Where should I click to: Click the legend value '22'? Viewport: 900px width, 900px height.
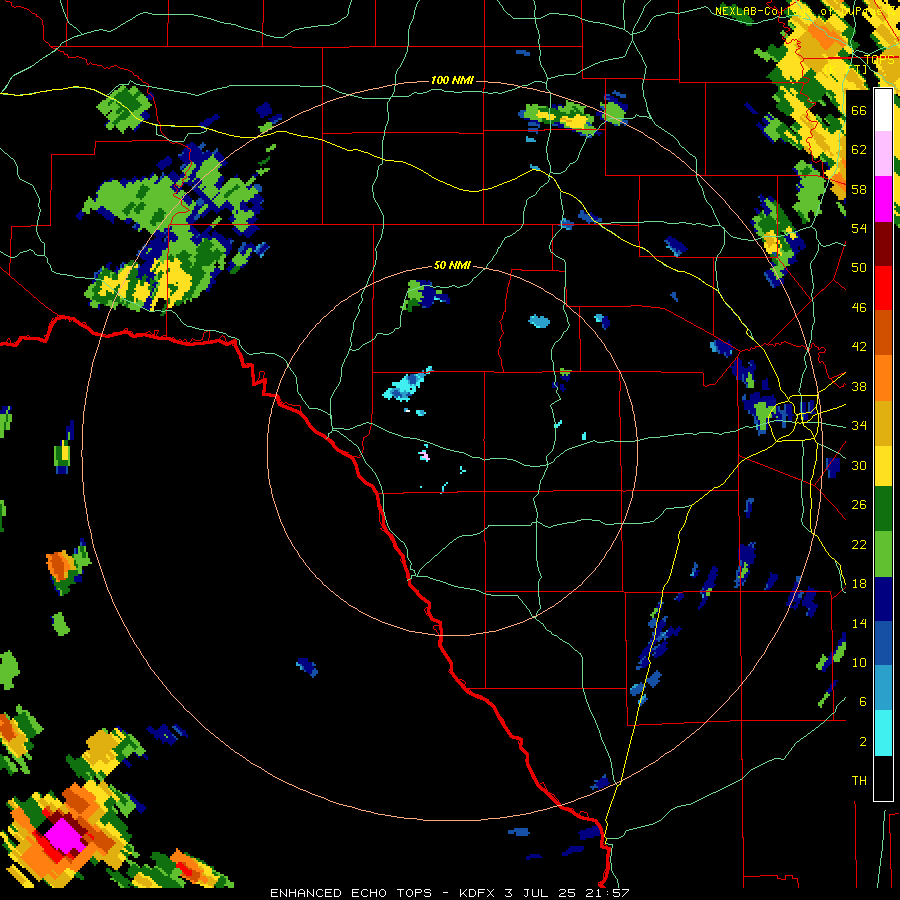click(x=859, y=544)
